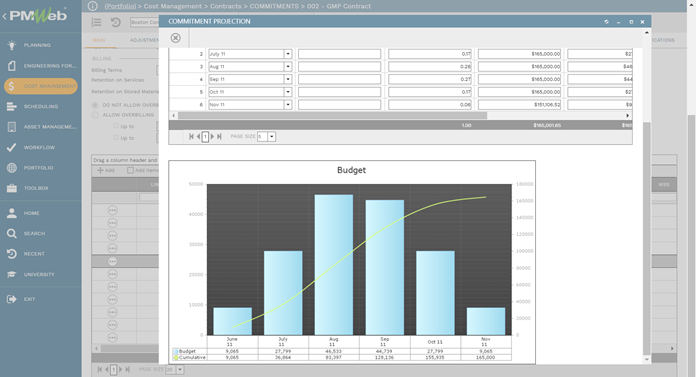This screenshot has height=377, width=696.
Task: Click percentage field 0.17 in July row
Action: click(x=430, y=54)
